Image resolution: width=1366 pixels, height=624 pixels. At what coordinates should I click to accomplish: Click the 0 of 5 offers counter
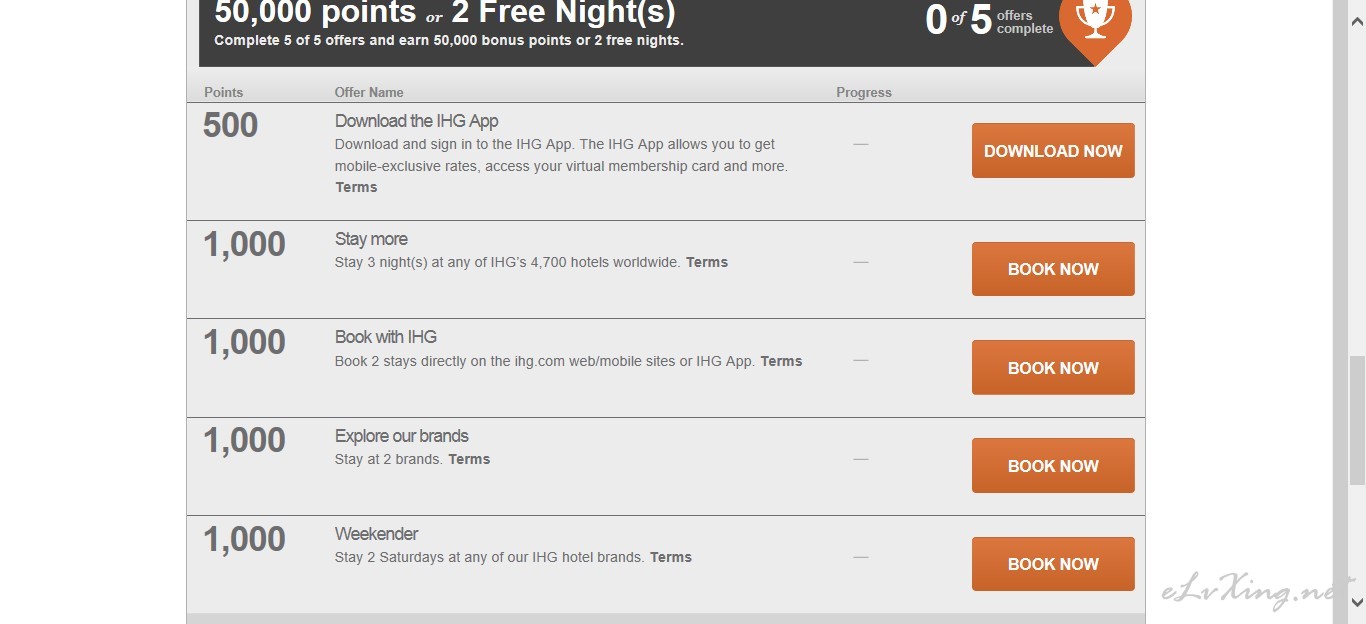[987, 21]
